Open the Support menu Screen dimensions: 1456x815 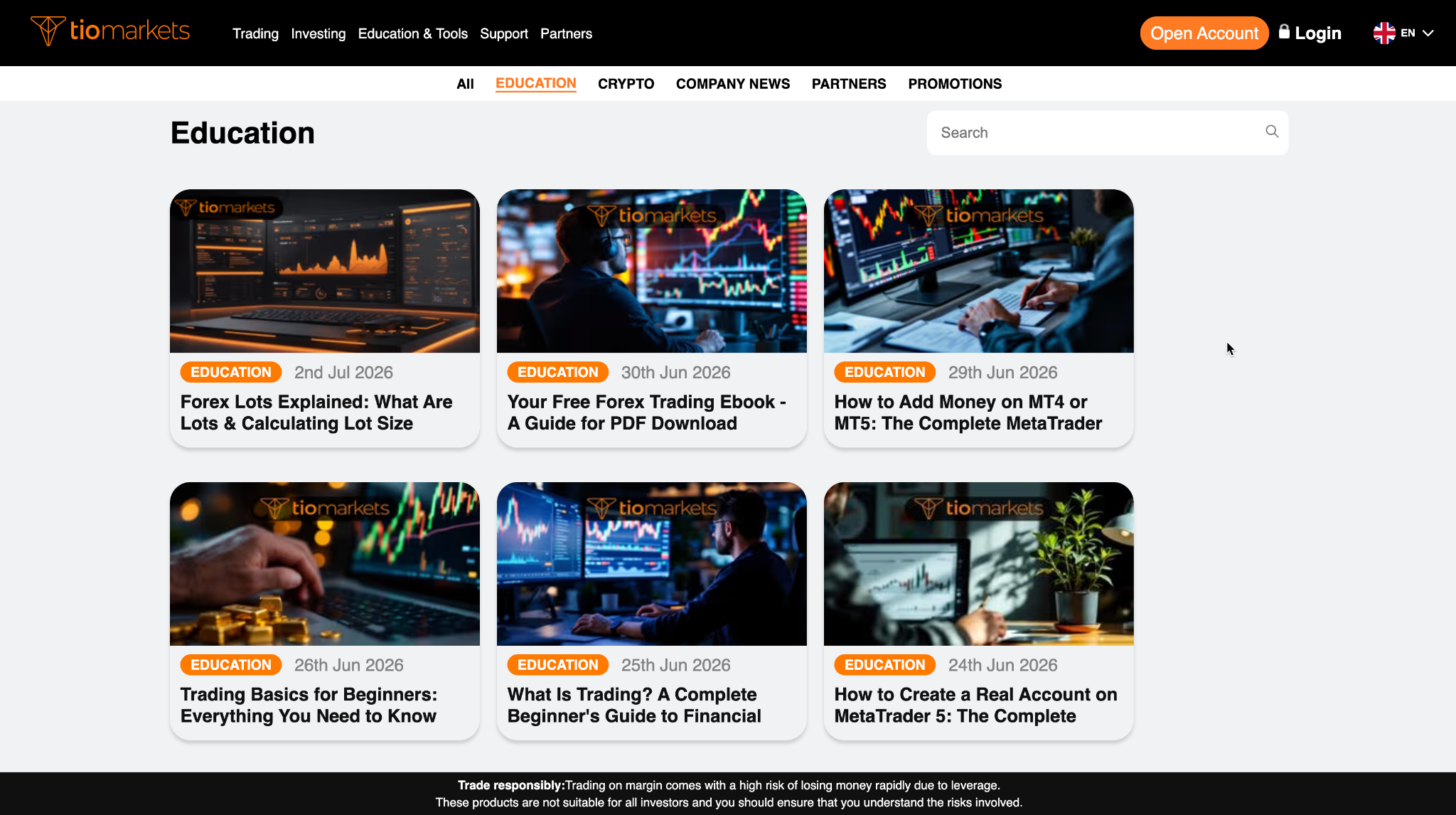(x=503, y=33)
